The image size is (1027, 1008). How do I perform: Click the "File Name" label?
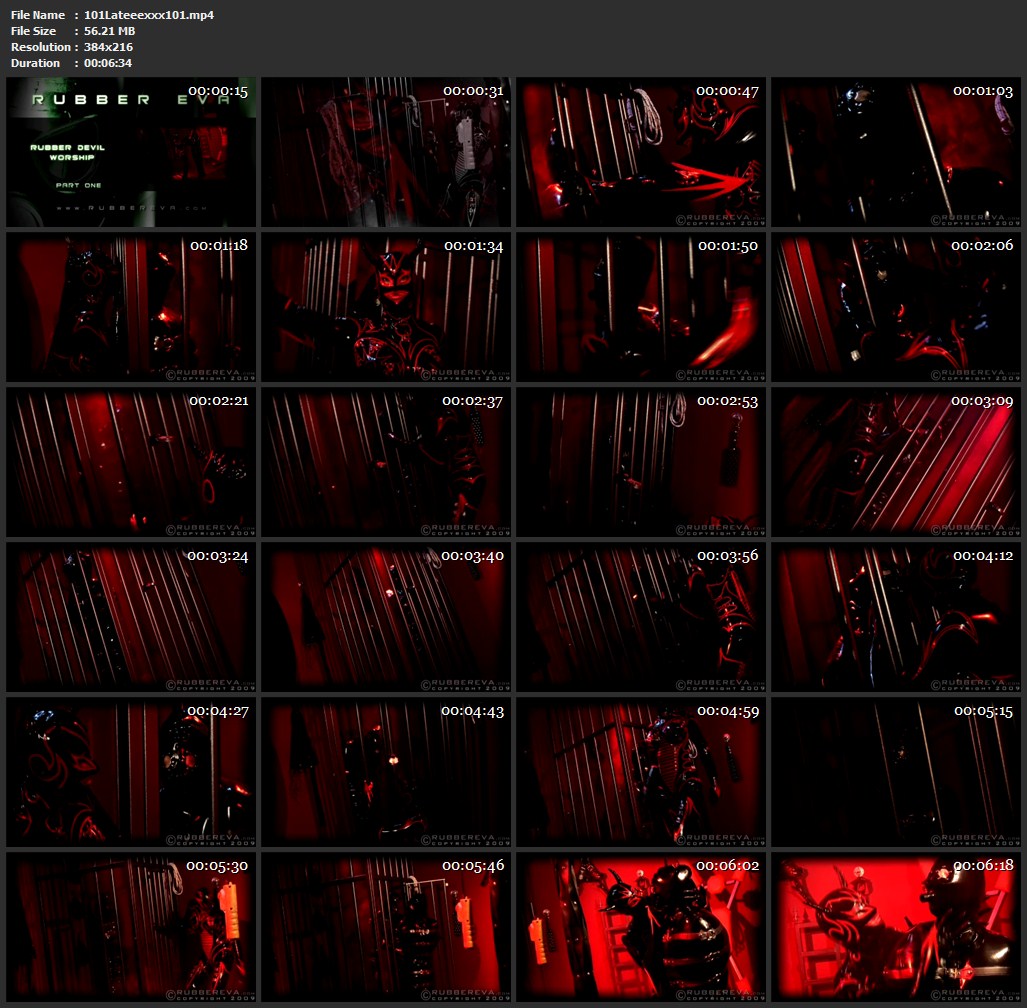tap(38, 14)
